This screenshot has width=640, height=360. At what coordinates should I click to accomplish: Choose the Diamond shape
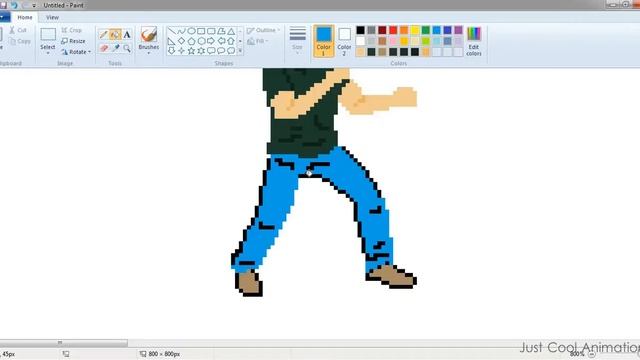click(x=181, y=41)
